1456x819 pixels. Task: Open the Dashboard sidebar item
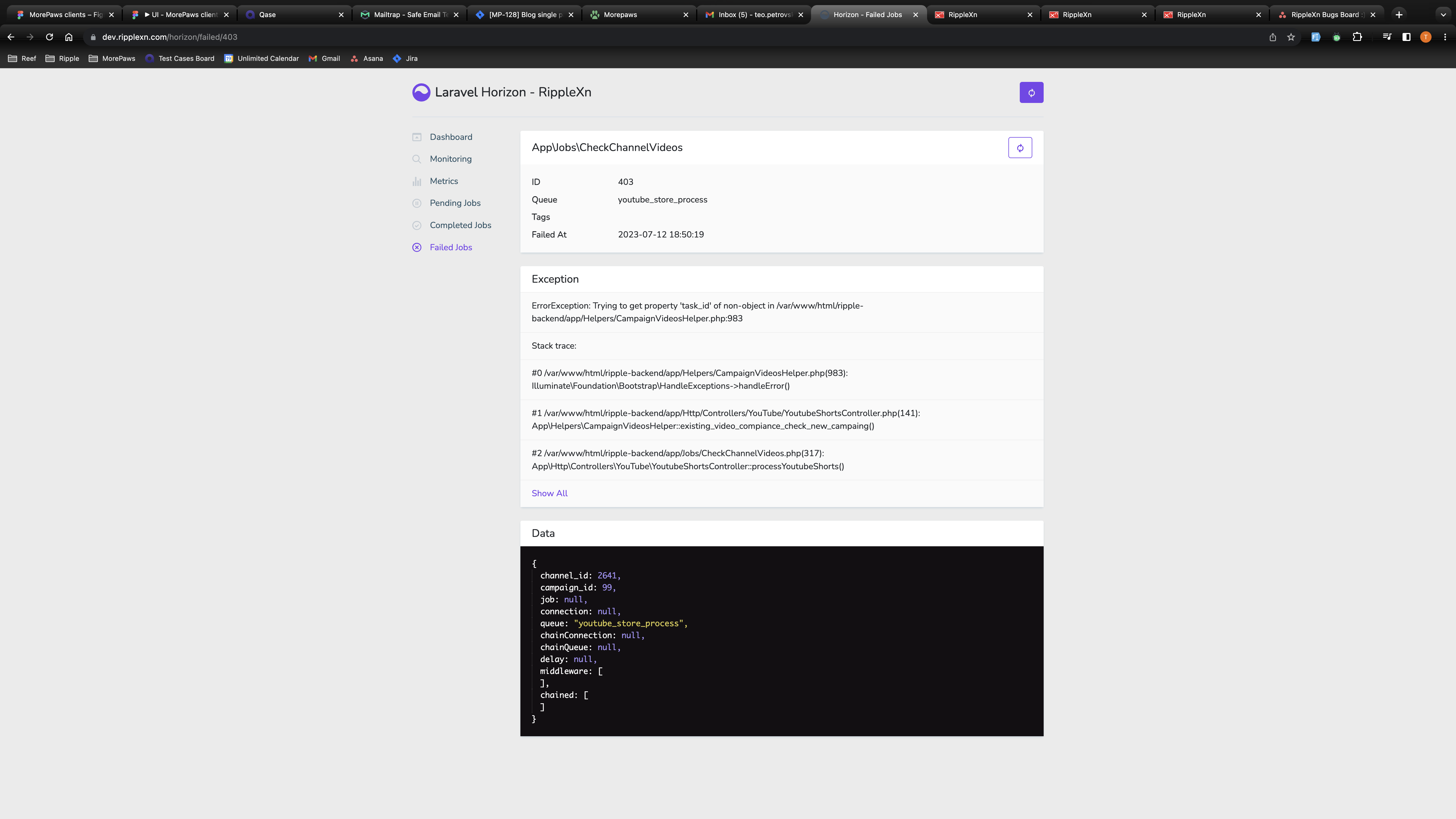[450, 137]
